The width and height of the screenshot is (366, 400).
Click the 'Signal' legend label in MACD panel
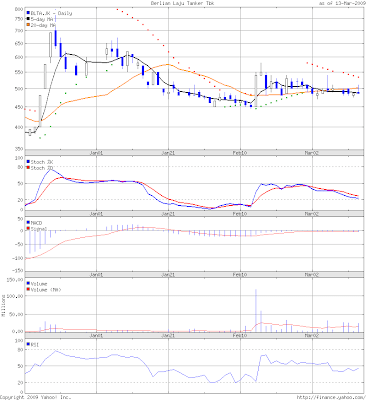[x=39, y=229]
